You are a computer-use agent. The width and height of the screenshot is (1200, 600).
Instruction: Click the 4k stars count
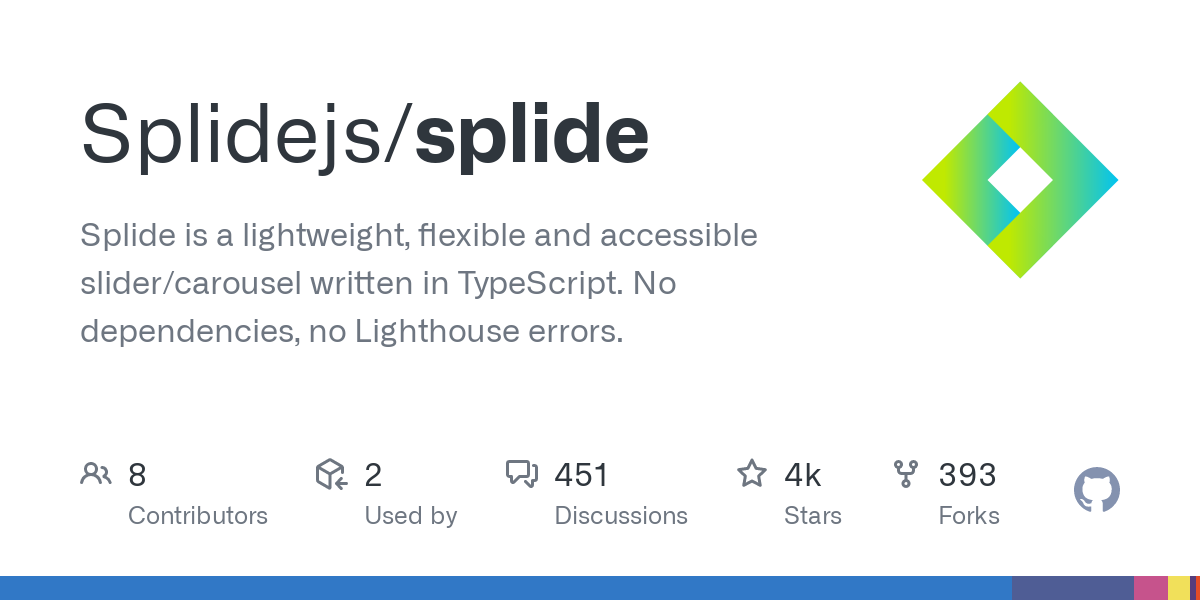point(803,475)
